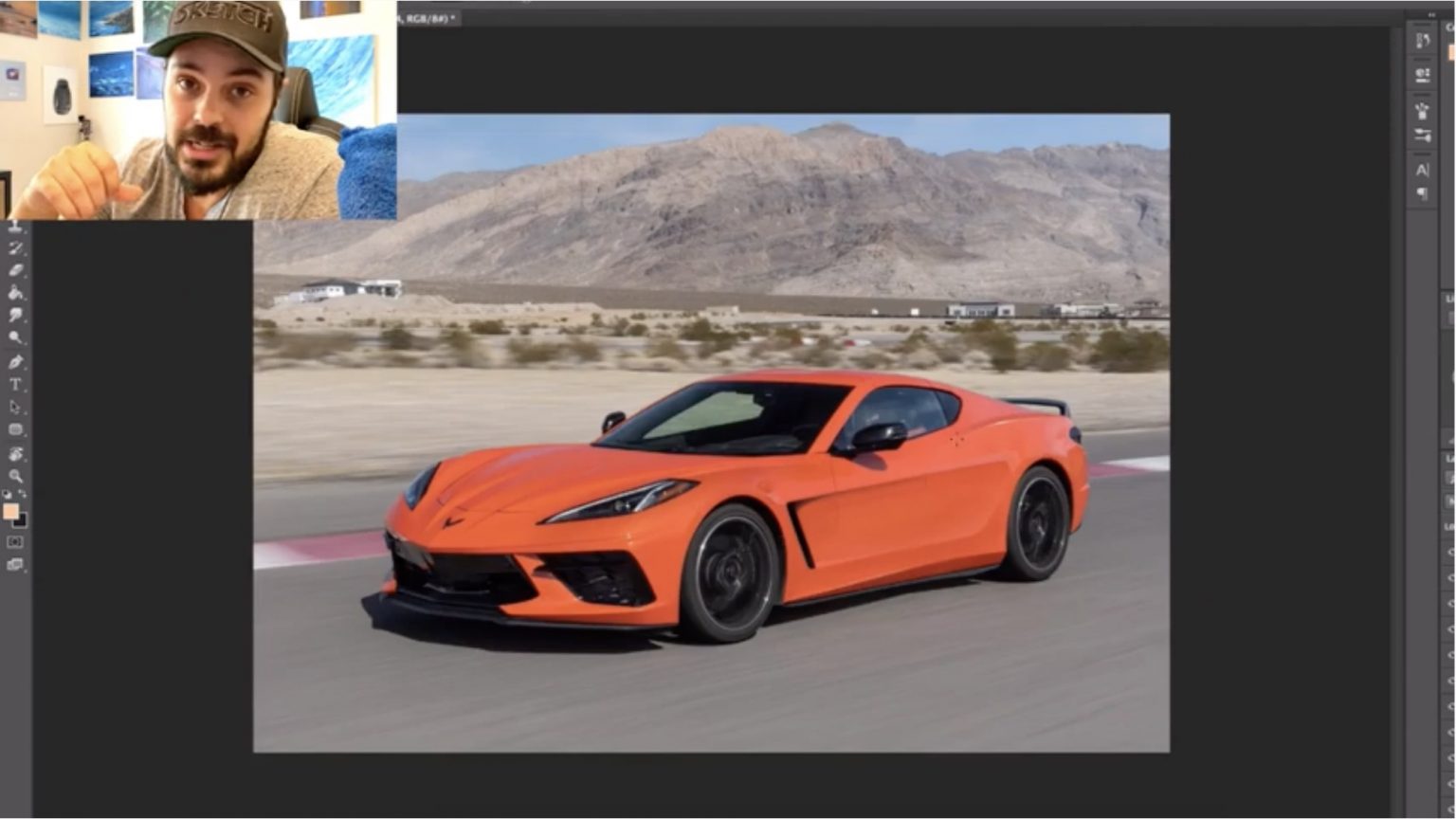Select the History Brush tool
This screenshot has width=1456, height=819.
(15, 248)
